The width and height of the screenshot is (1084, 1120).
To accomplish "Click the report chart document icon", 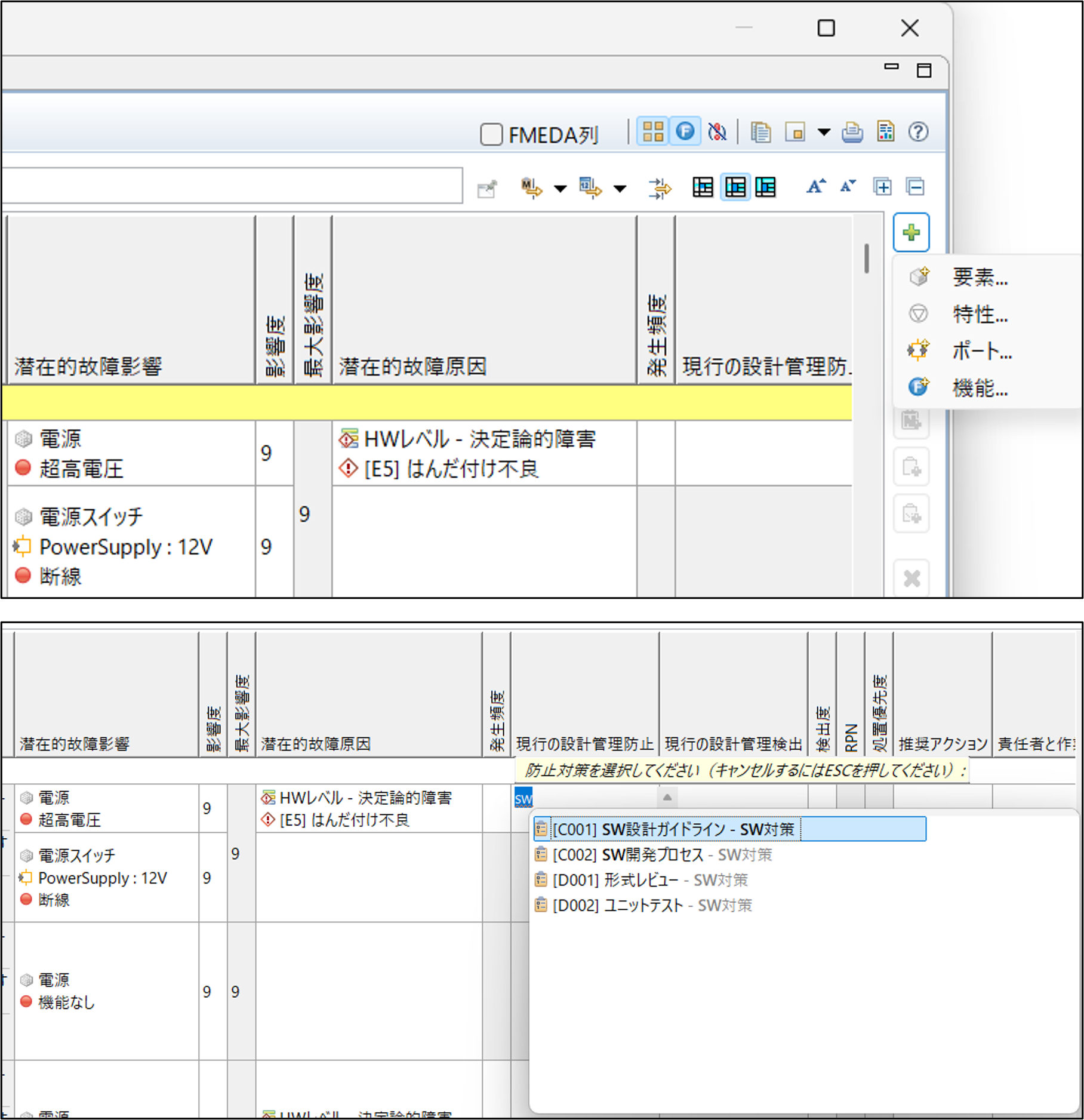I will 885,132.
